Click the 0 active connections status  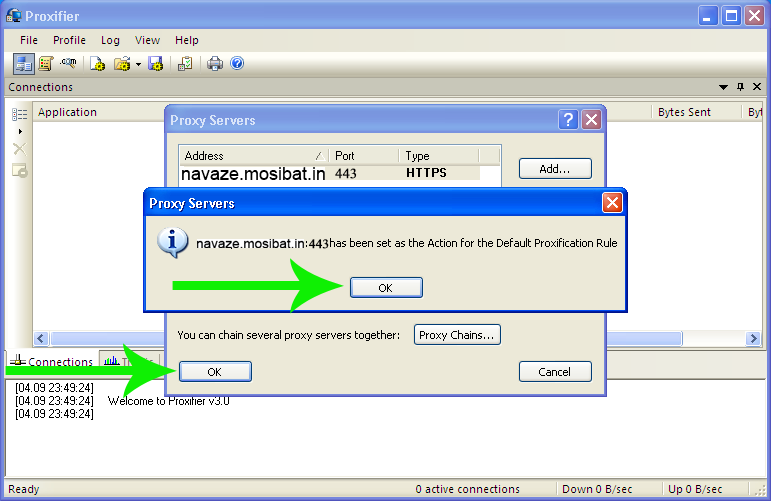click(467, 489)
